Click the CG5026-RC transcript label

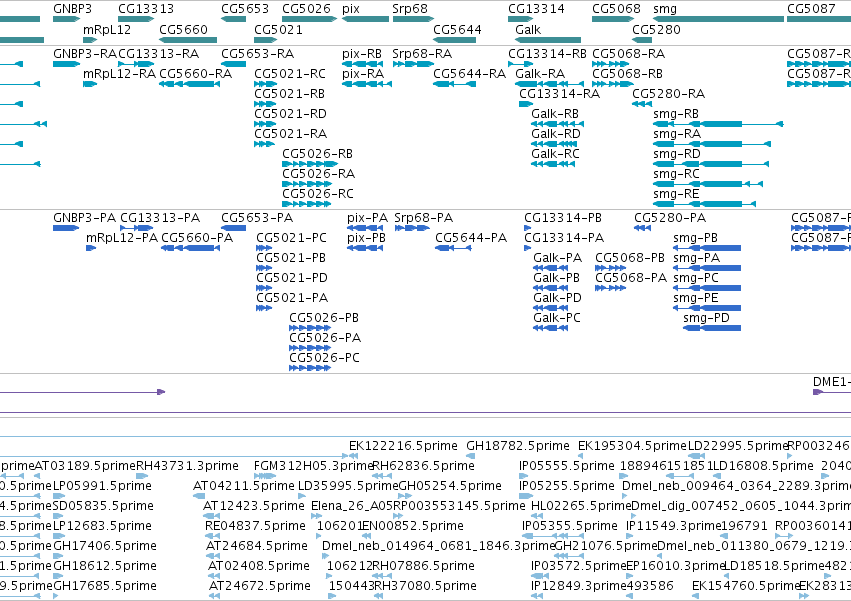317,194
